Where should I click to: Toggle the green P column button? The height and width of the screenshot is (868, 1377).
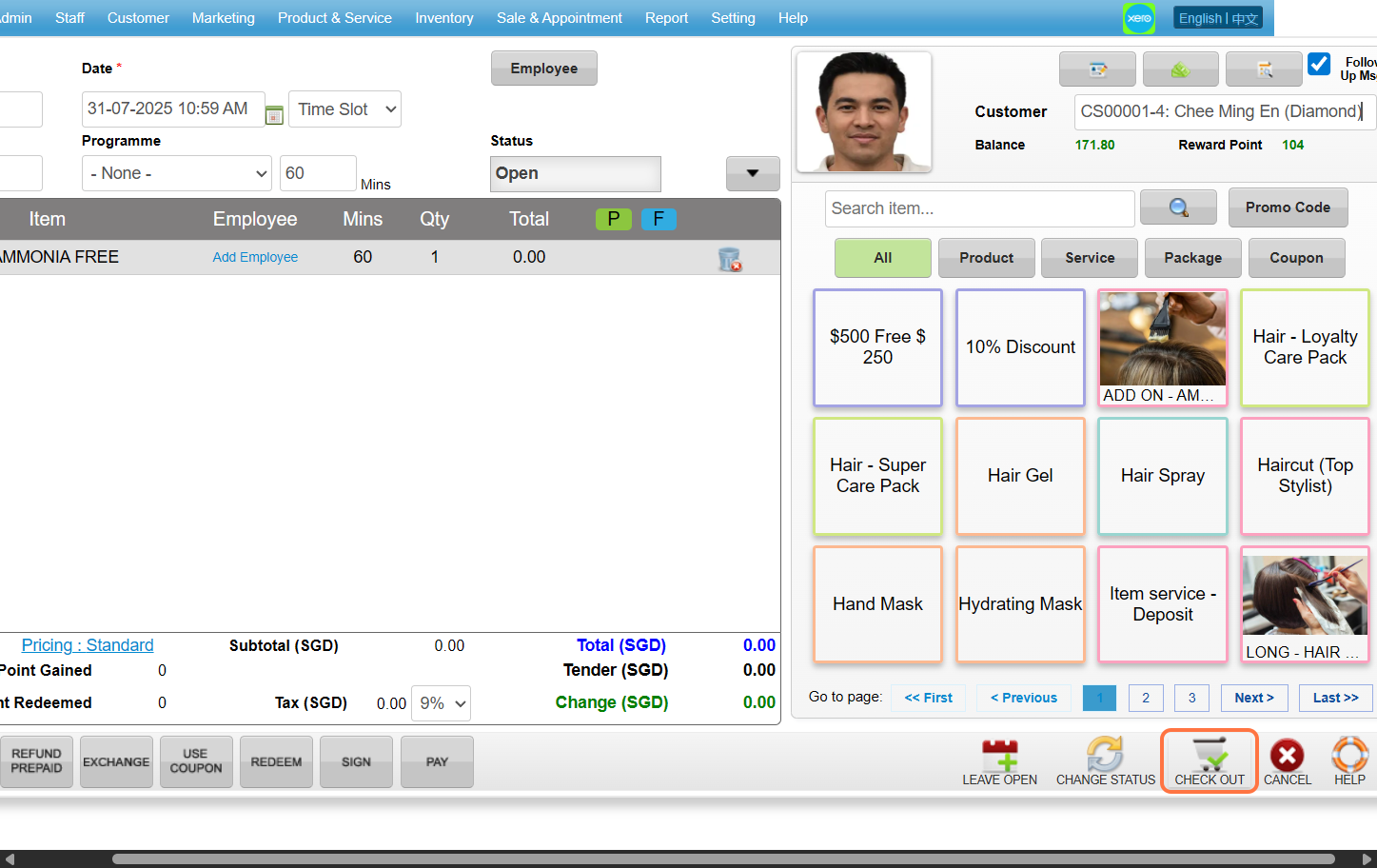pos(614,219)
